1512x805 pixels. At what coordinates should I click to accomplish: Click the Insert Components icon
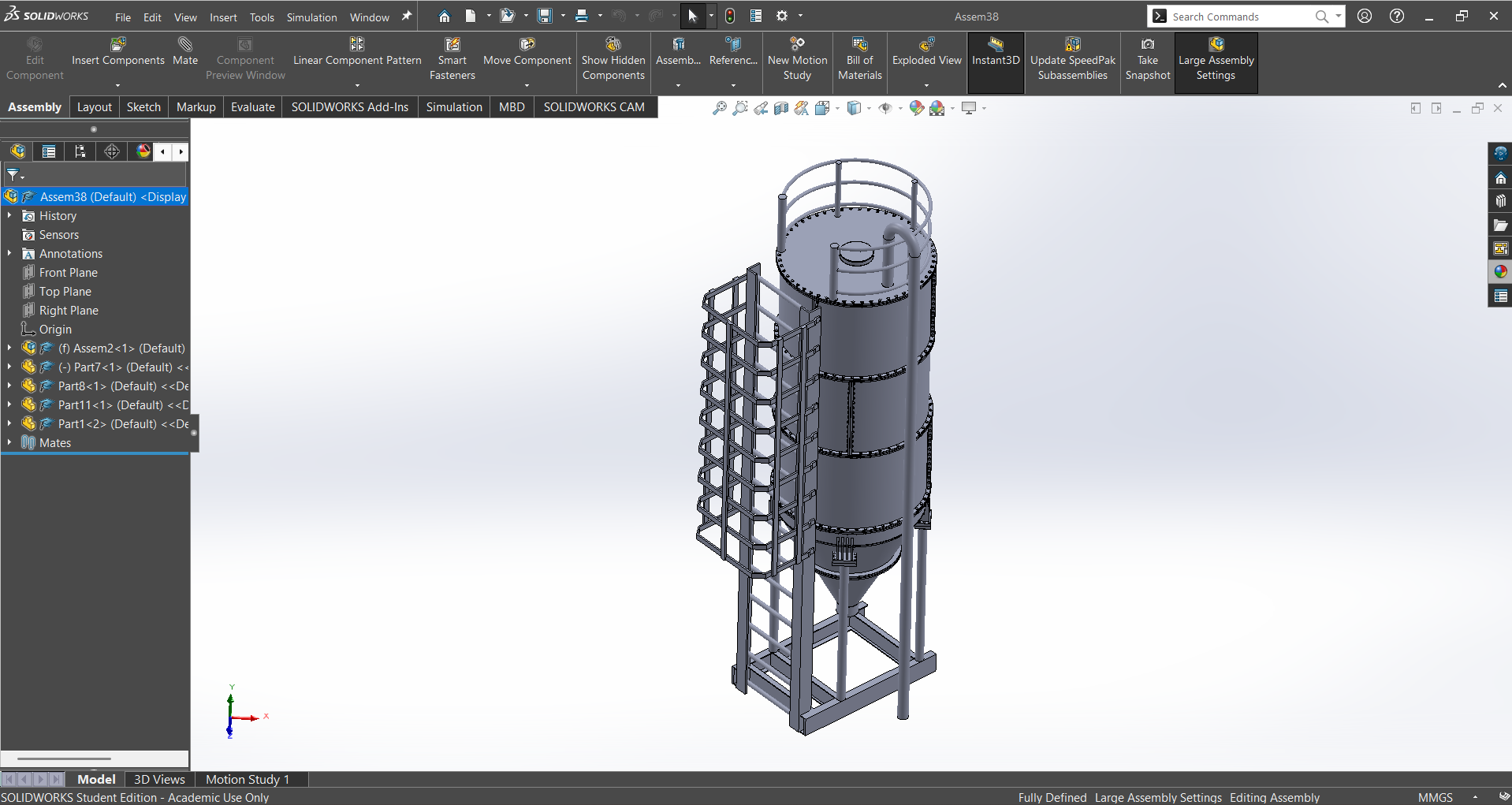[x=118, y=45]
